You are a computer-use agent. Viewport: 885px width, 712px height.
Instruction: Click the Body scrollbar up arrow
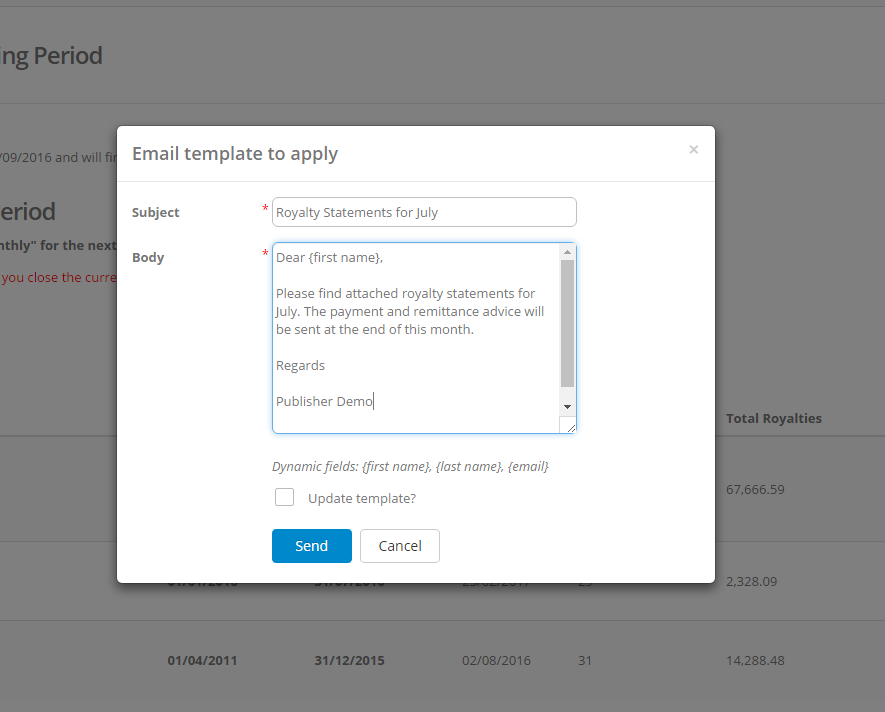pyautogui.click(x=567, y=252)
